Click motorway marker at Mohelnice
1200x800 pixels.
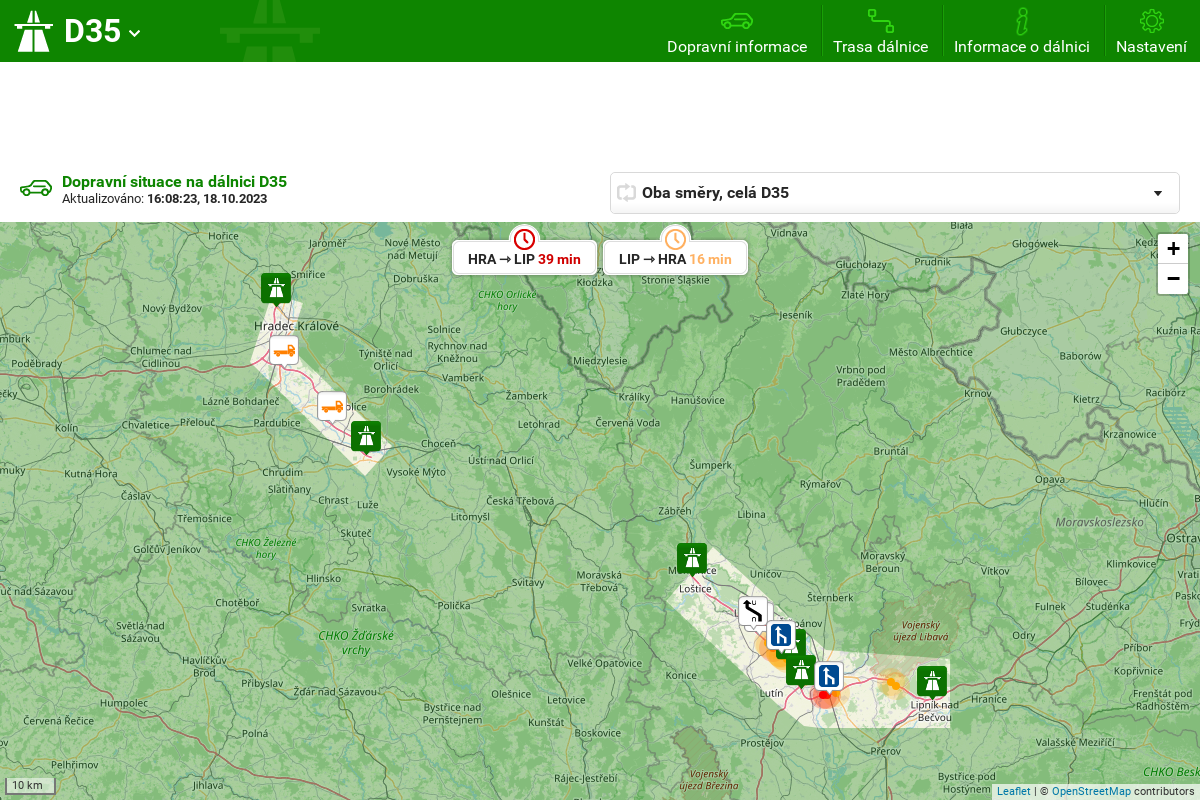pos(692,558)
